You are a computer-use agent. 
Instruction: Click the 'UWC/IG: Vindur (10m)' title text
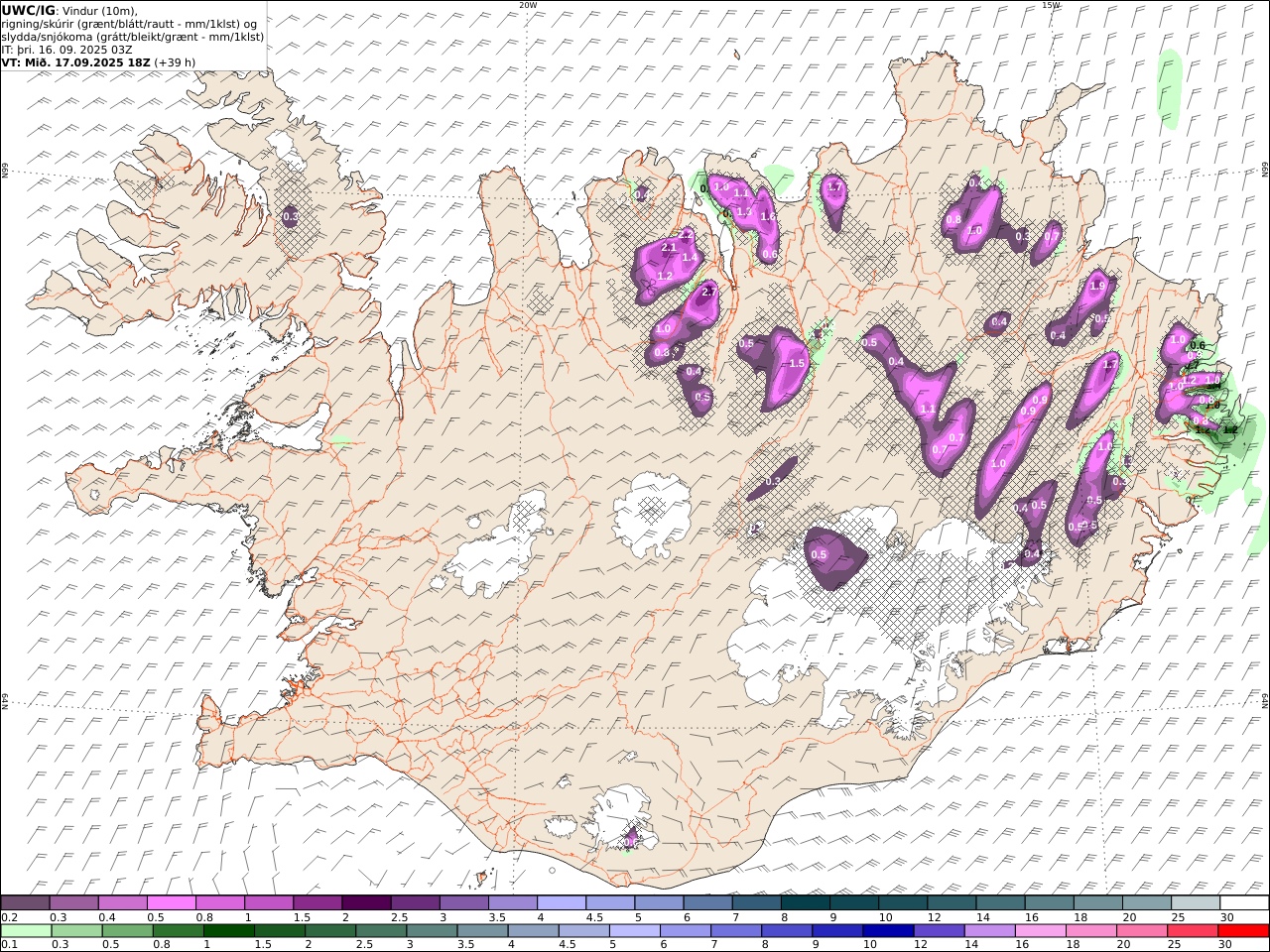[70, 10]
